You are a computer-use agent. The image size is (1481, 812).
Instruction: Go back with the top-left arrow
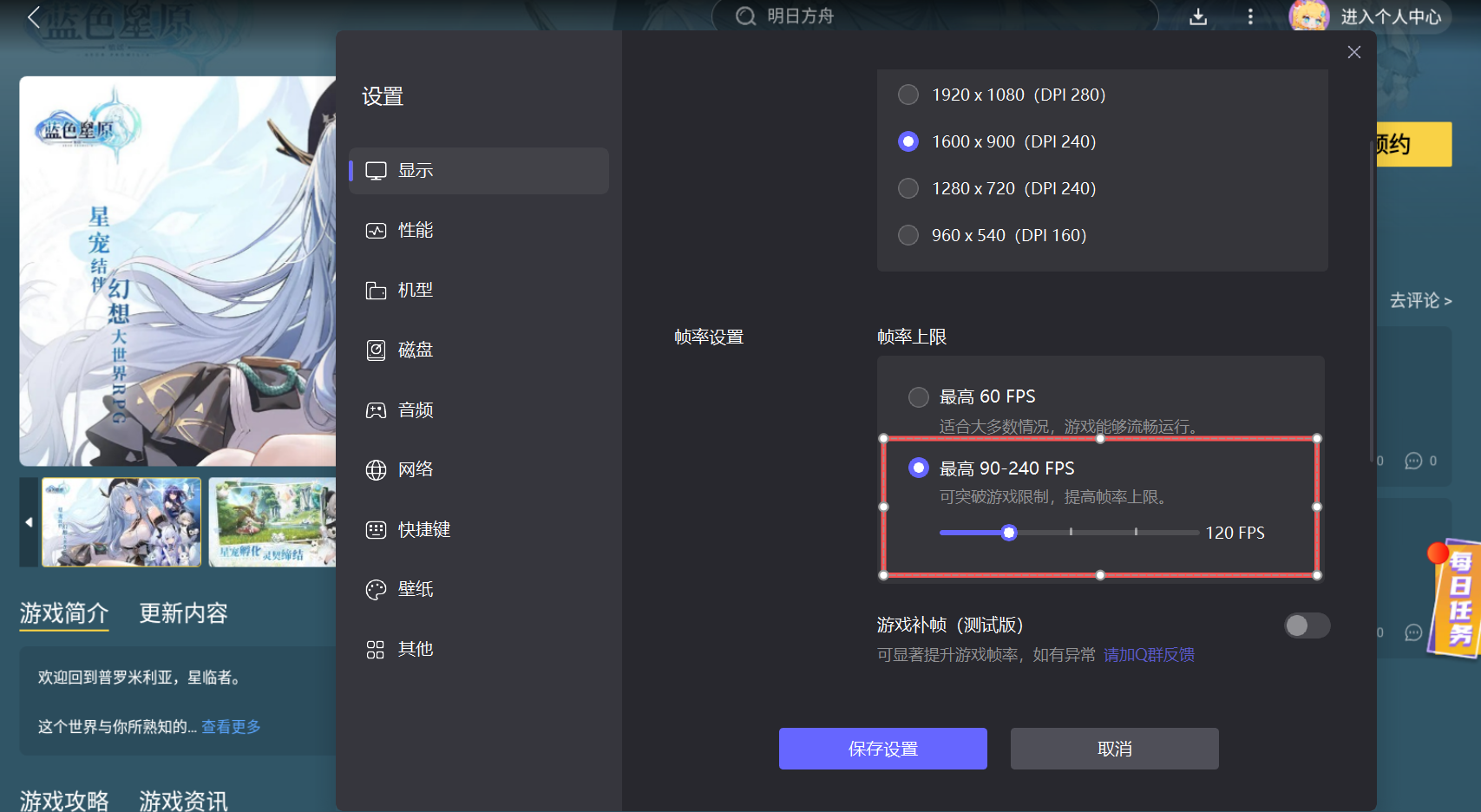pyautogui.click(x=34, y=16)
